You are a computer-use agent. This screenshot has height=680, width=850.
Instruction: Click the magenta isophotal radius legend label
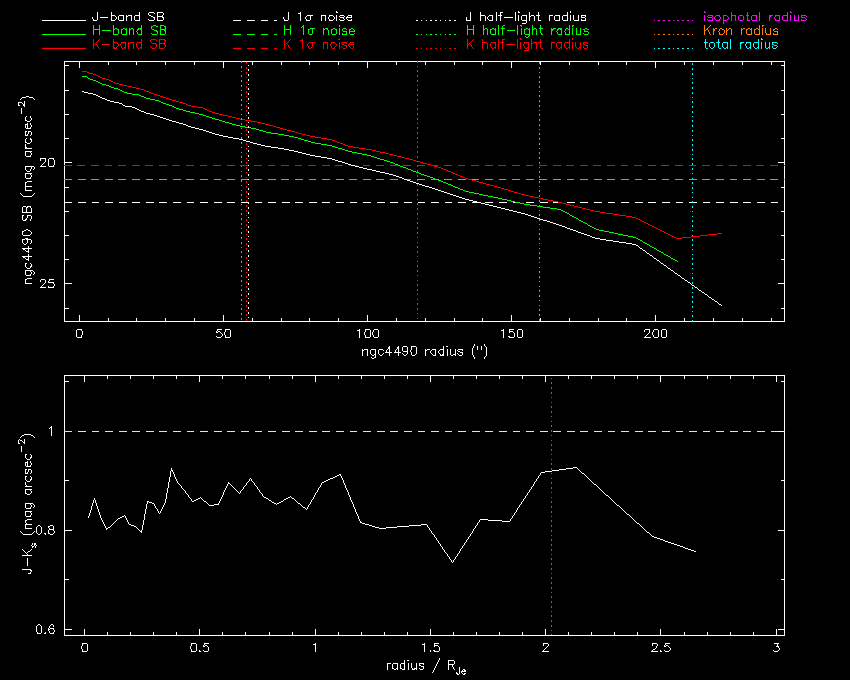754,18
